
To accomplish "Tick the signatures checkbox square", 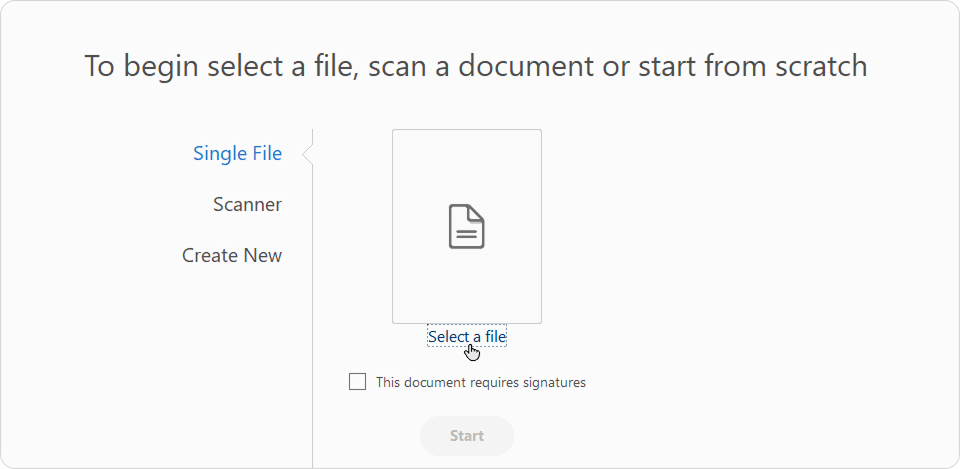I will pos(357,382).
